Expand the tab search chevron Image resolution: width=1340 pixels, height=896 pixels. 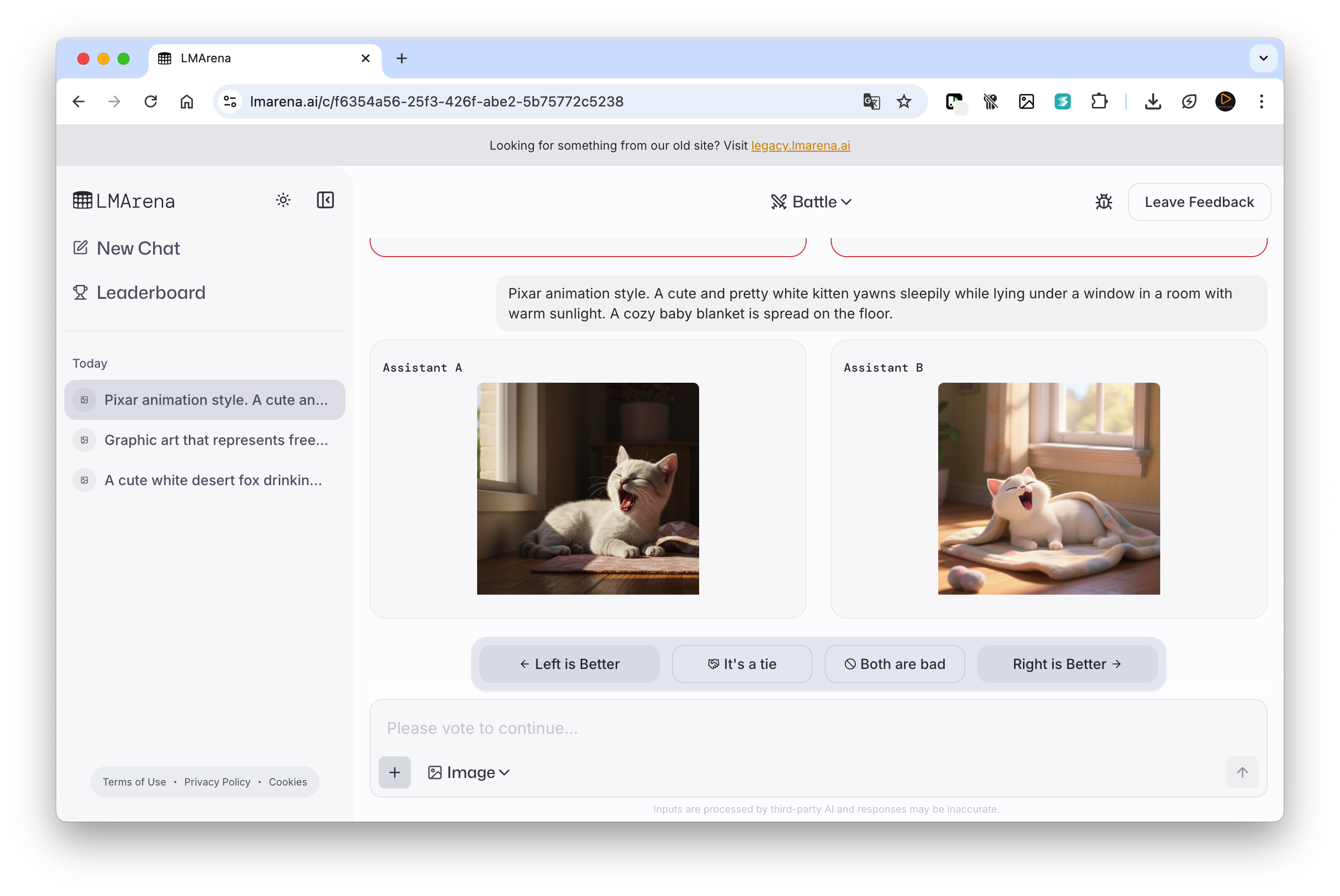point(1263,58)
